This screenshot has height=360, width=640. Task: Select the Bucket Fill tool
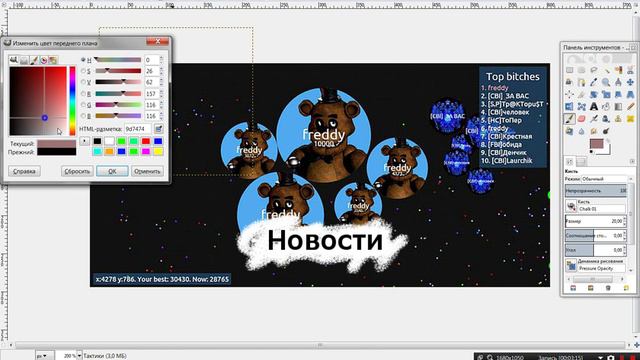click(x=606, y=107)
